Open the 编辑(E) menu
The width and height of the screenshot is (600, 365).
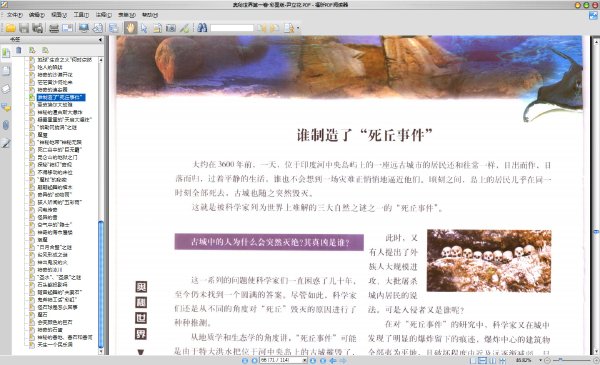(36, 15)
